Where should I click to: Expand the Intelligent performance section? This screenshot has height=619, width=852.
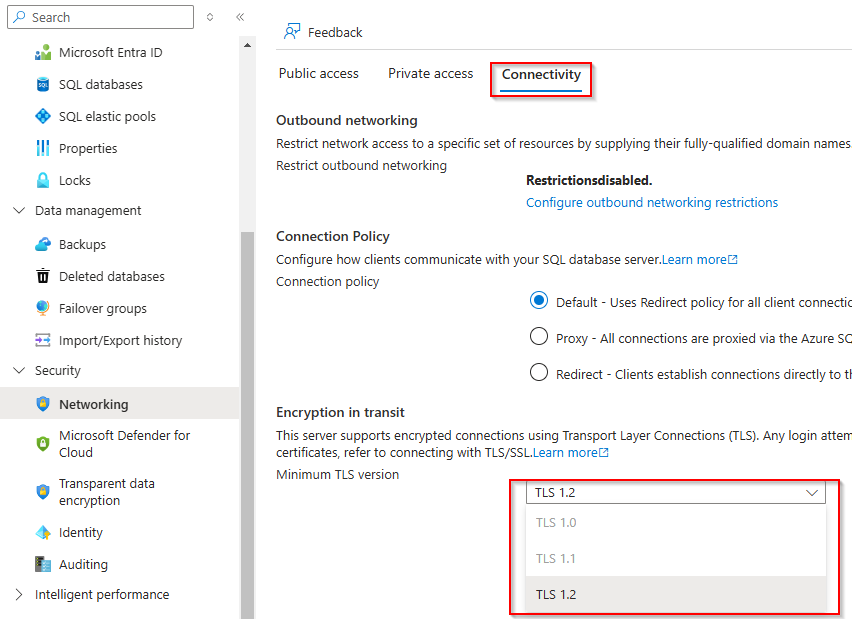19,595
